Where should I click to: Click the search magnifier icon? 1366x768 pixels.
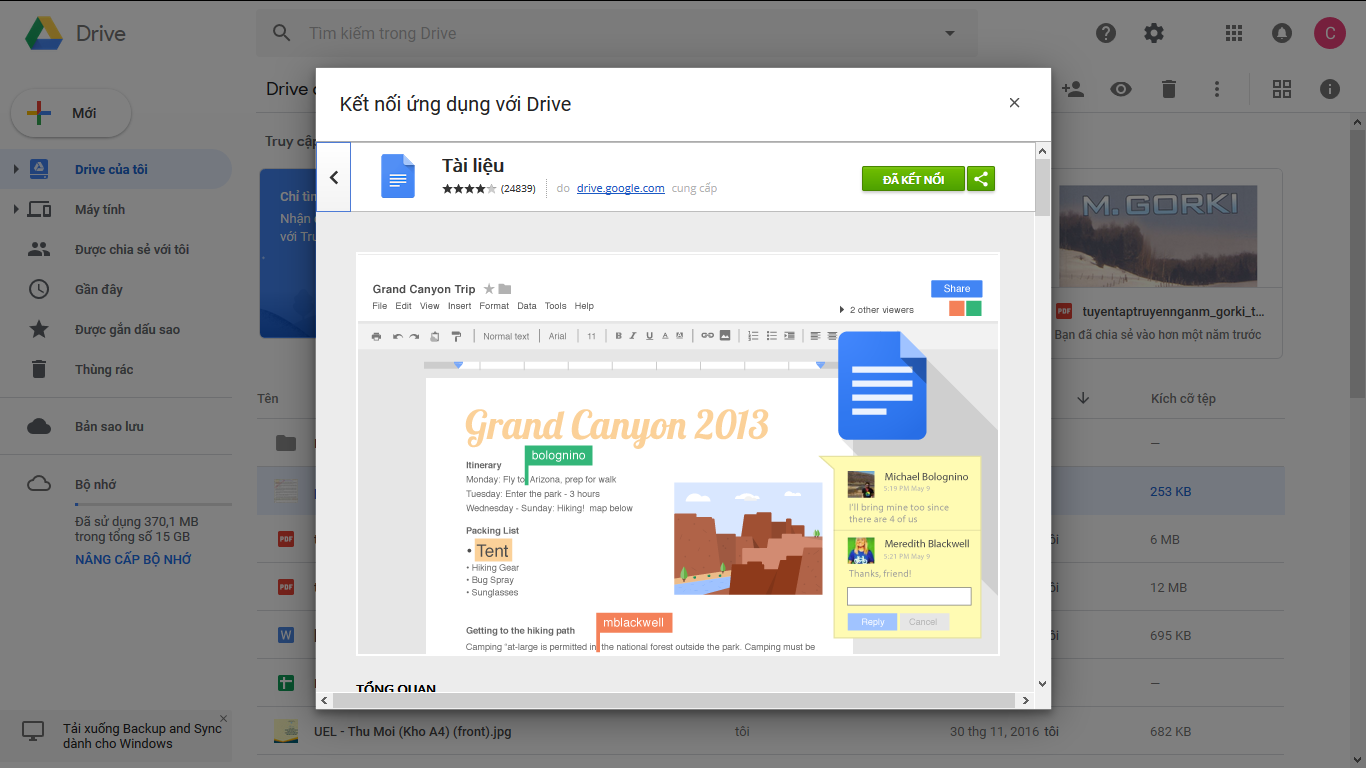click(x=282, y=33)
